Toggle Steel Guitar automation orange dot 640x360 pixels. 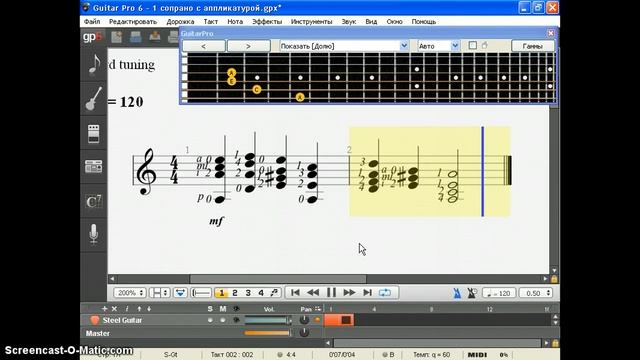(317, 320)
